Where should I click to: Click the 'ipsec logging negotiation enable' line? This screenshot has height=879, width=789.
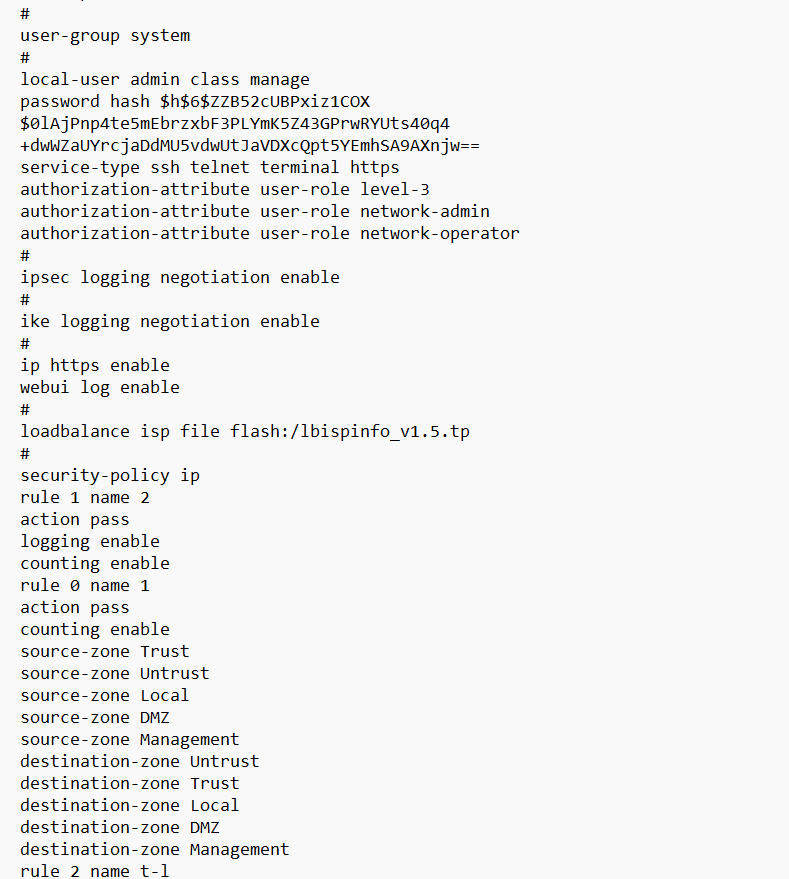(180, 278)
